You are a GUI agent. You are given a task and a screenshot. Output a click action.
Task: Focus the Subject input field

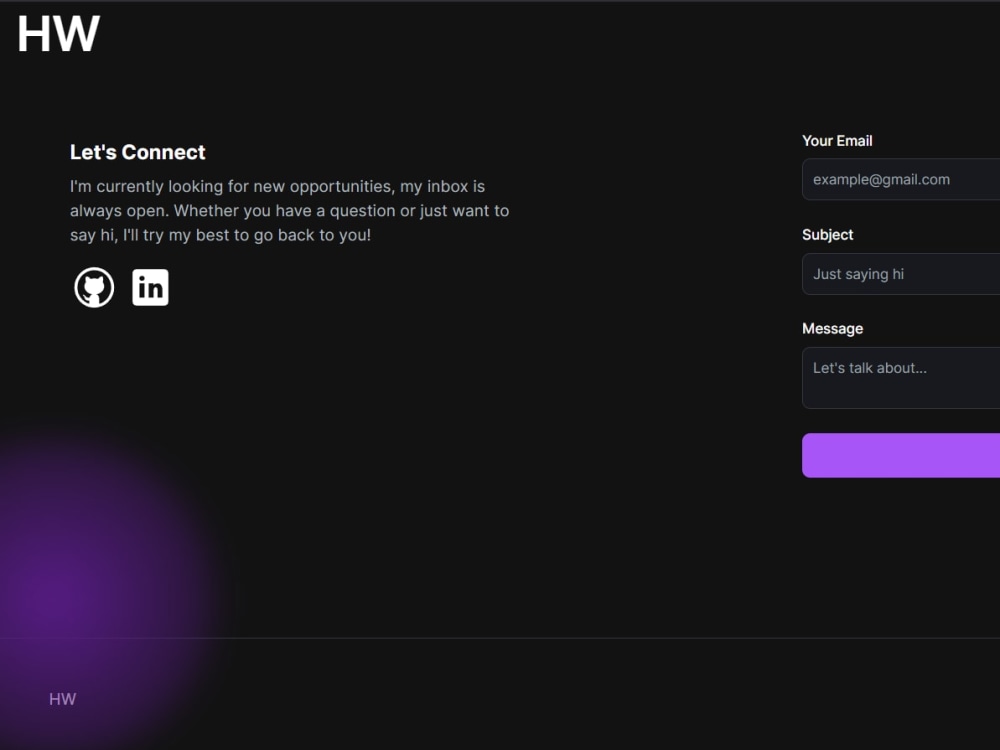coord(901,274)
